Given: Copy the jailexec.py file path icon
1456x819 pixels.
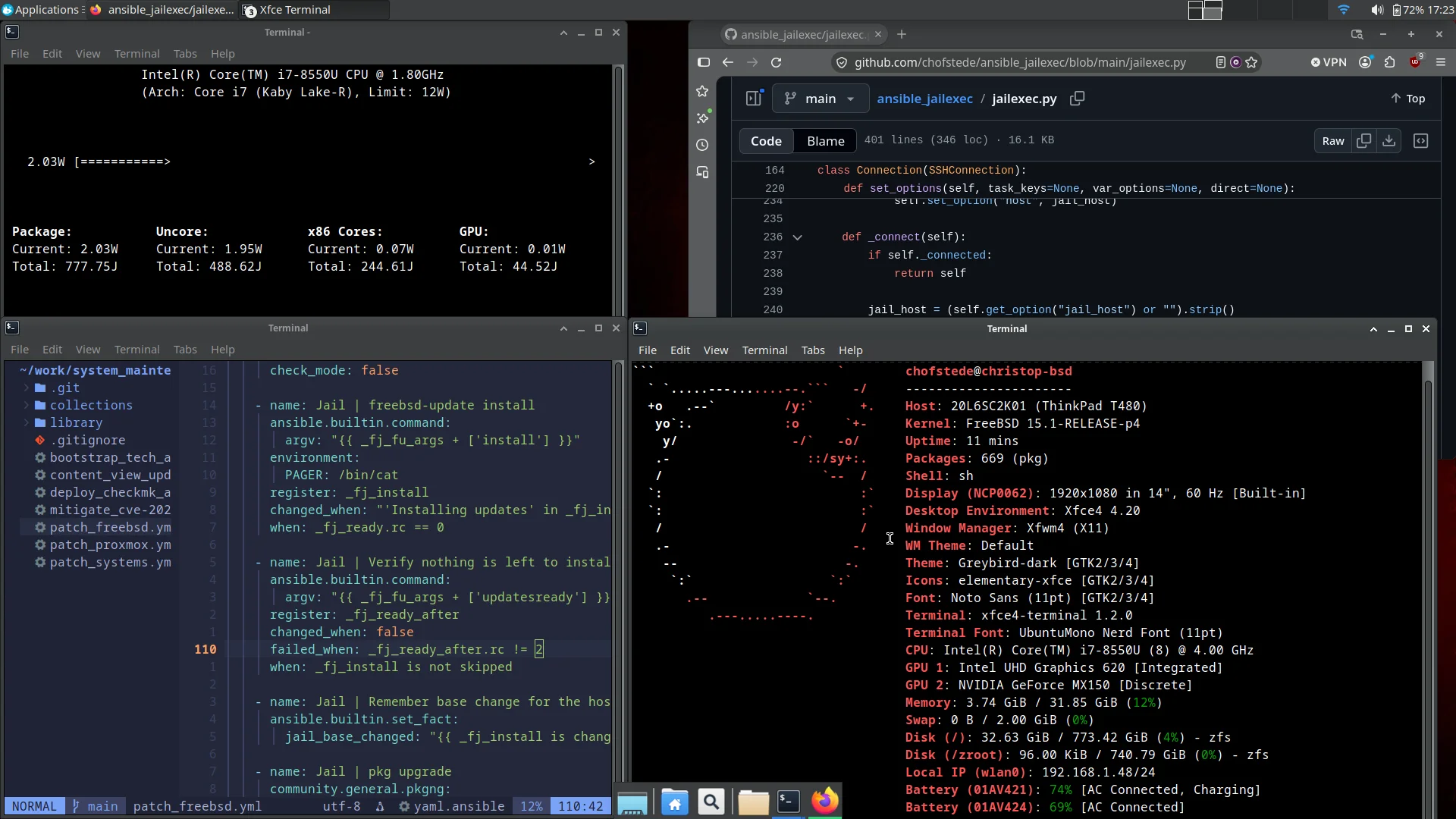Looking at the screenshot, I should pyautogui.click(x=1077, y=99).
